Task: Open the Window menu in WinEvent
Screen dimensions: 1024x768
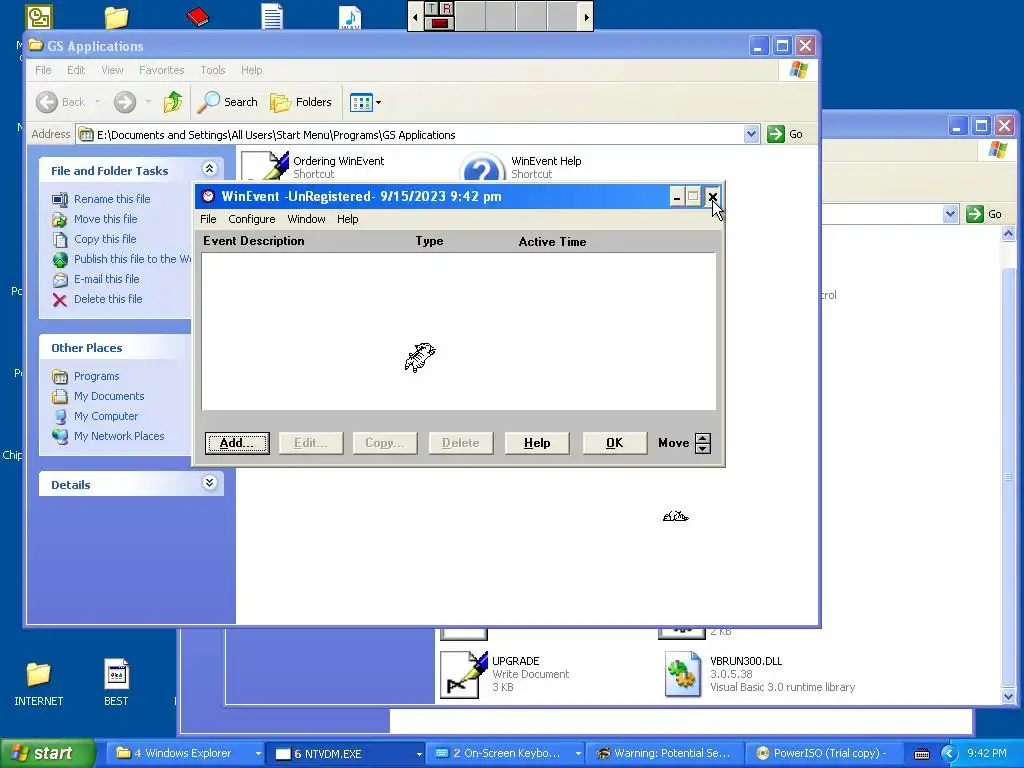Action: coord(306,219)
